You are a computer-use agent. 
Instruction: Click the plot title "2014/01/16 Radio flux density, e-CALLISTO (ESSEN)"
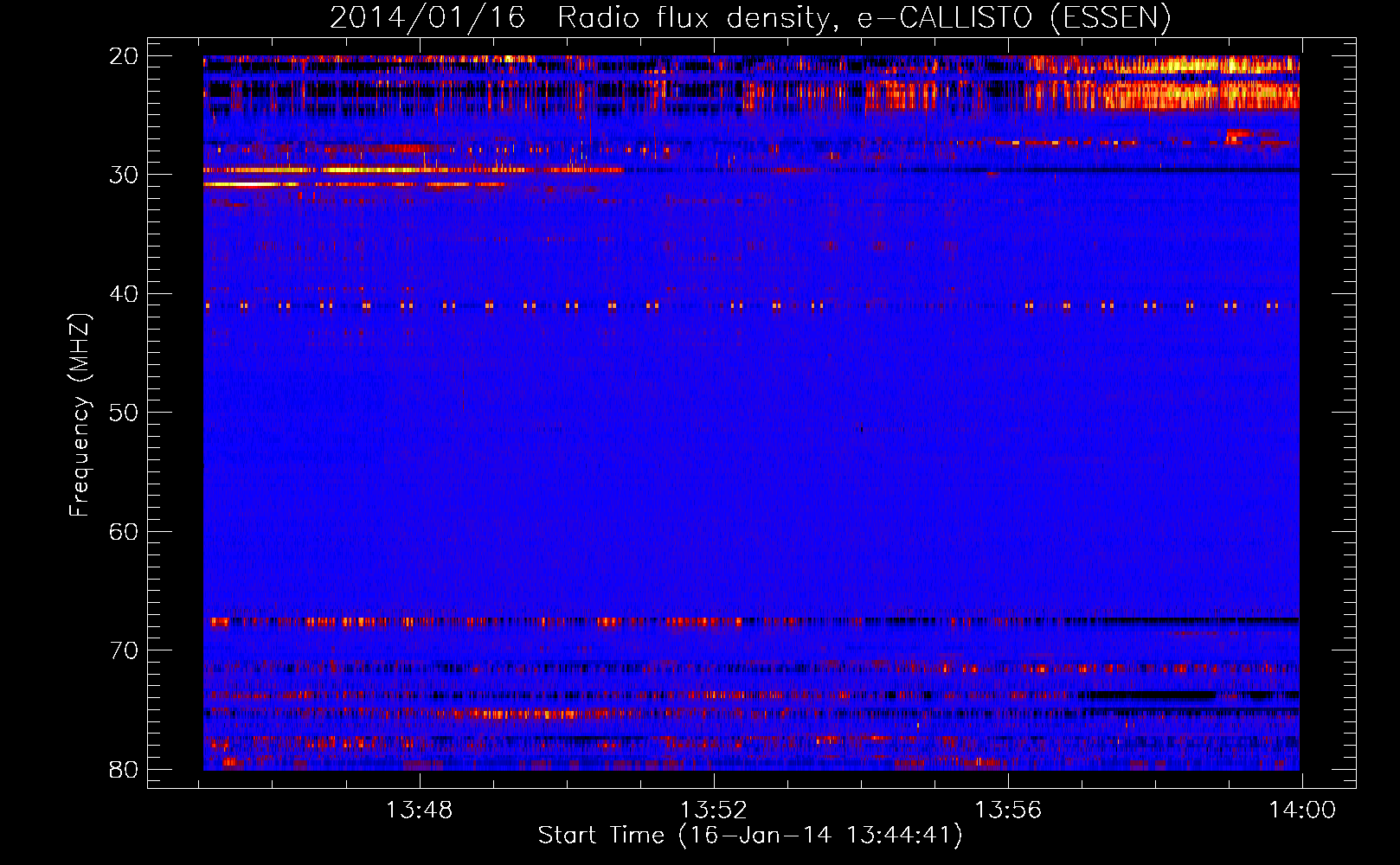[750, 18]
